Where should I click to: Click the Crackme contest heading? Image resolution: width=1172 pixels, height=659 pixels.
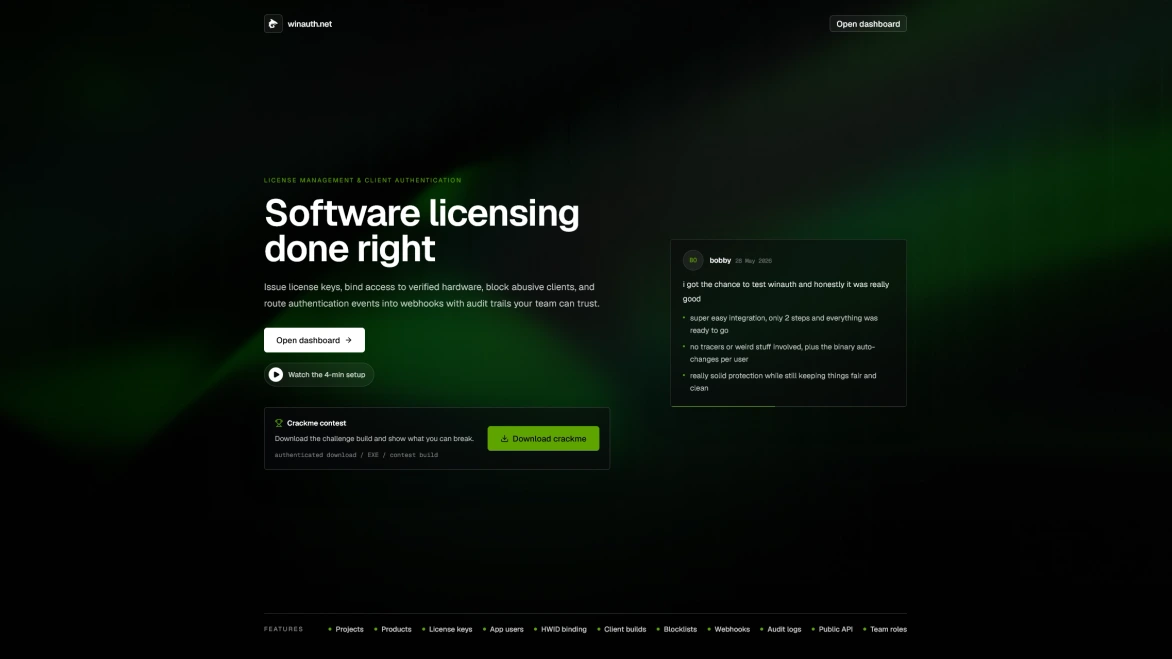[x=316, y=423]
